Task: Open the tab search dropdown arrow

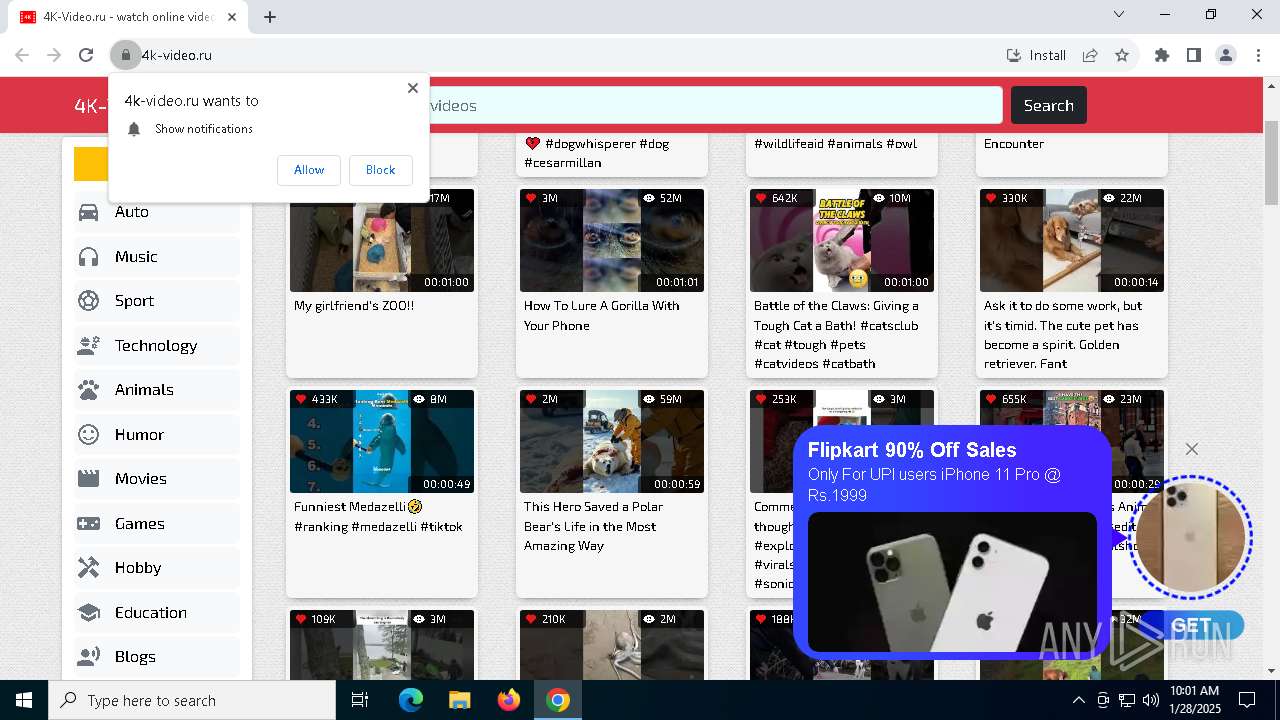Action: (1119, 15)
